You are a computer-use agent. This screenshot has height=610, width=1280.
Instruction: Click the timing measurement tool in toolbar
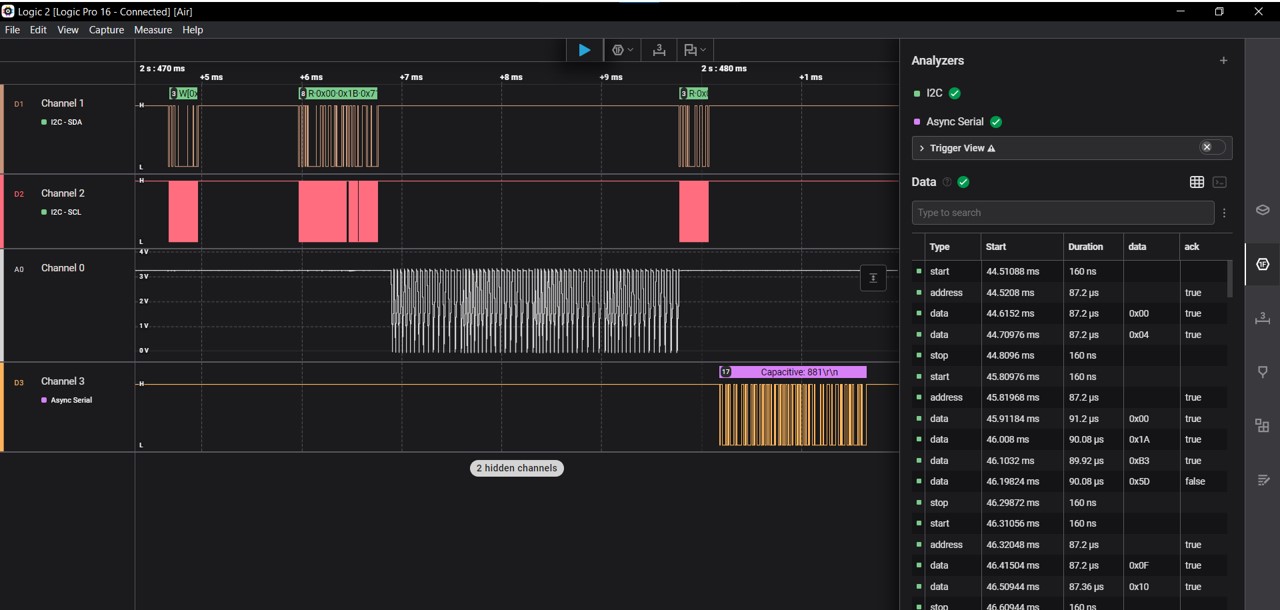(659, 50)
